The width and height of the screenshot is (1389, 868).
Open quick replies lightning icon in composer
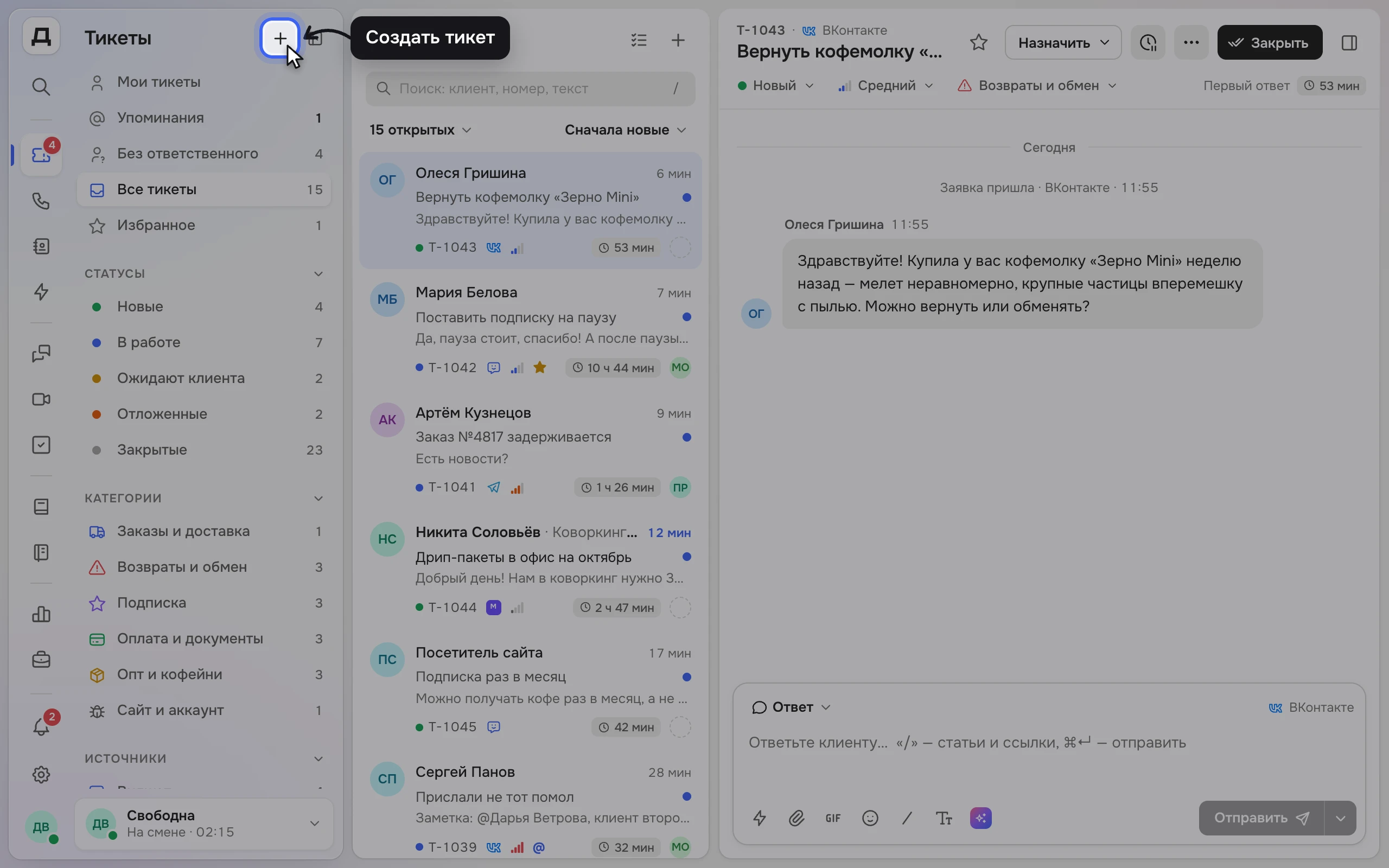point(760,818)
